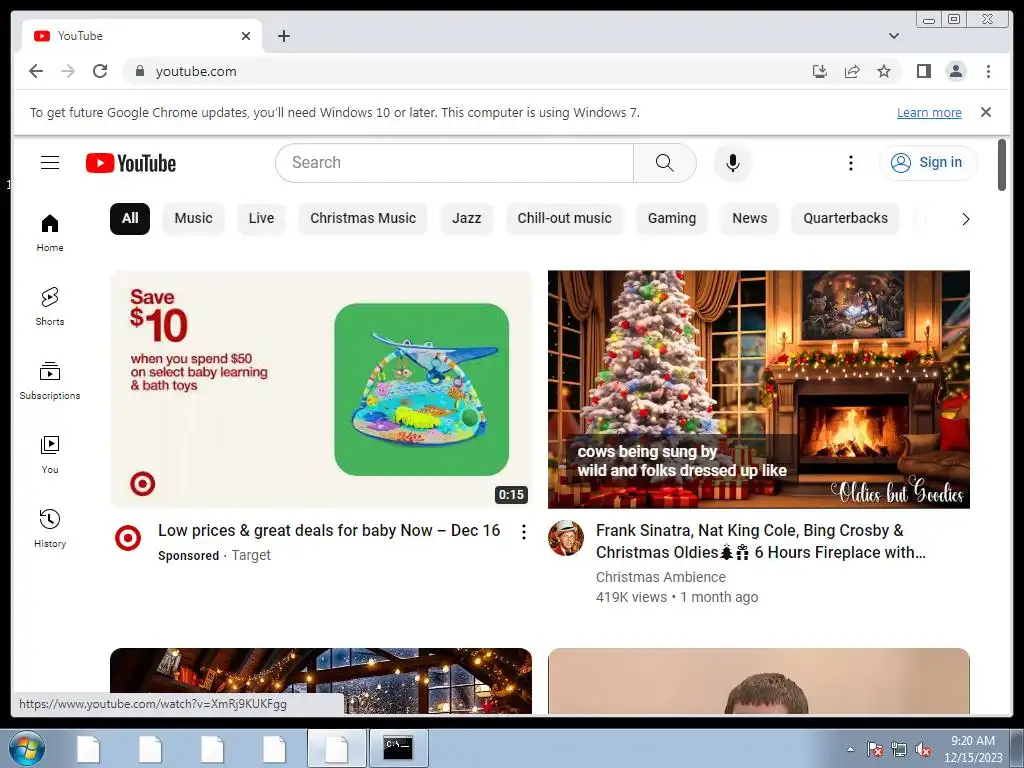Open Frank Sinatra Christmas Oldies video title
The image size is (1024, 768).
coord(761,541)
